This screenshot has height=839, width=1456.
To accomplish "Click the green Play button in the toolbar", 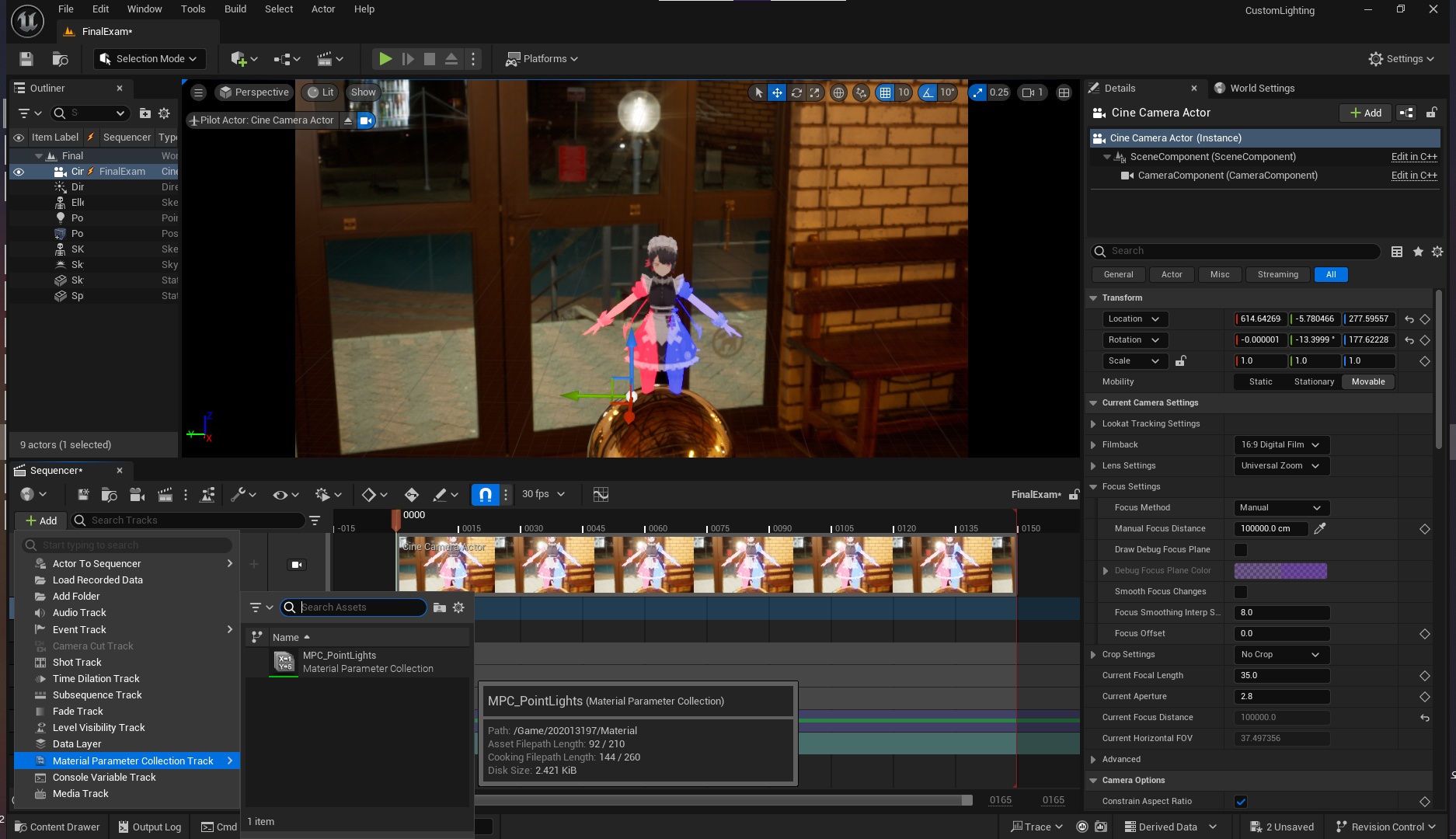I will pos(385,59).
